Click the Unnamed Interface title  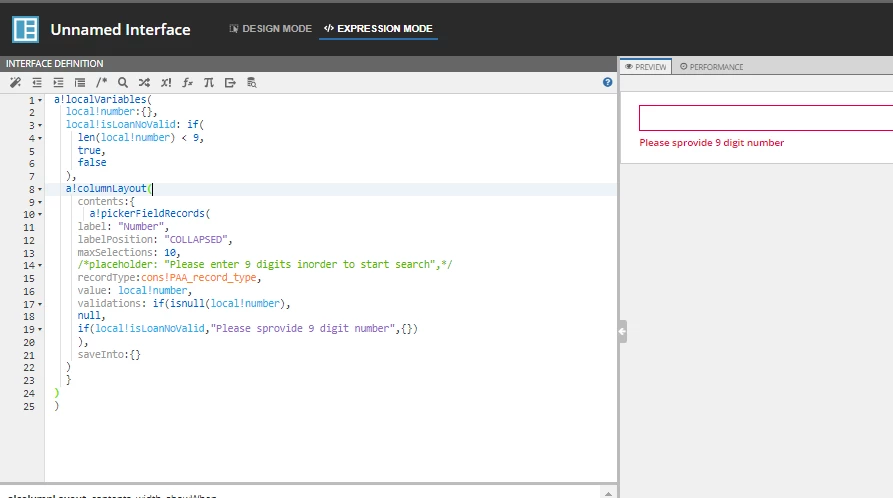(x=120, y=30)
